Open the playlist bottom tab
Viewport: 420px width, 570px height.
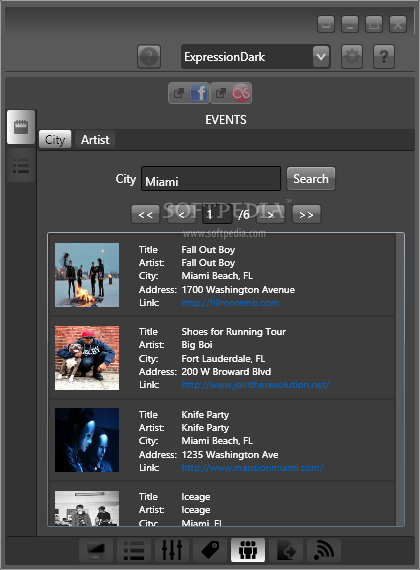(134, 550)
